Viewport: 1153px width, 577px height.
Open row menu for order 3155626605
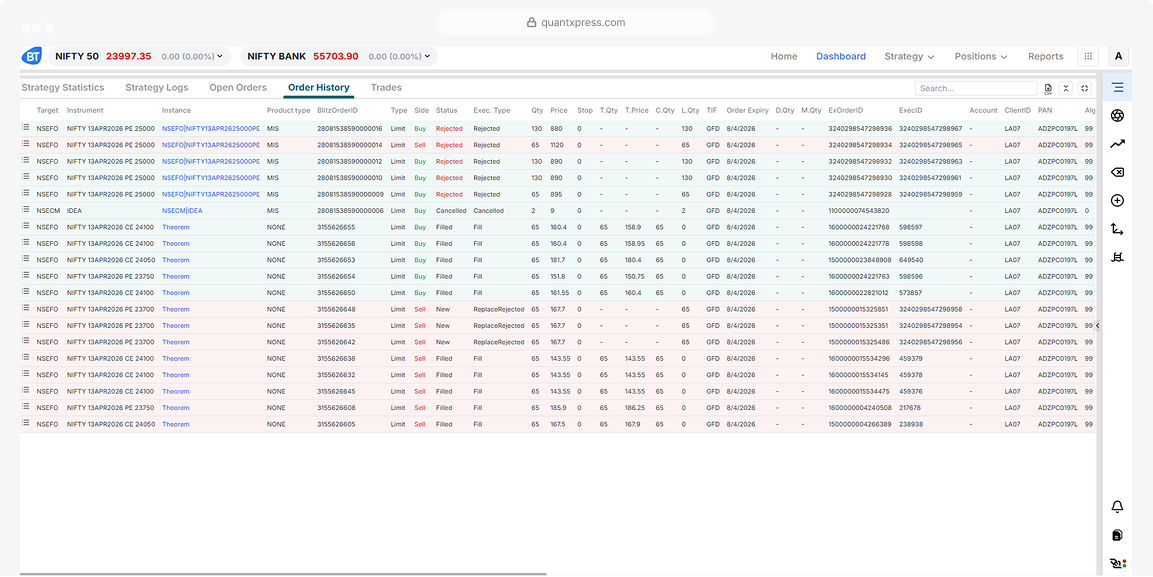(26, 424)
